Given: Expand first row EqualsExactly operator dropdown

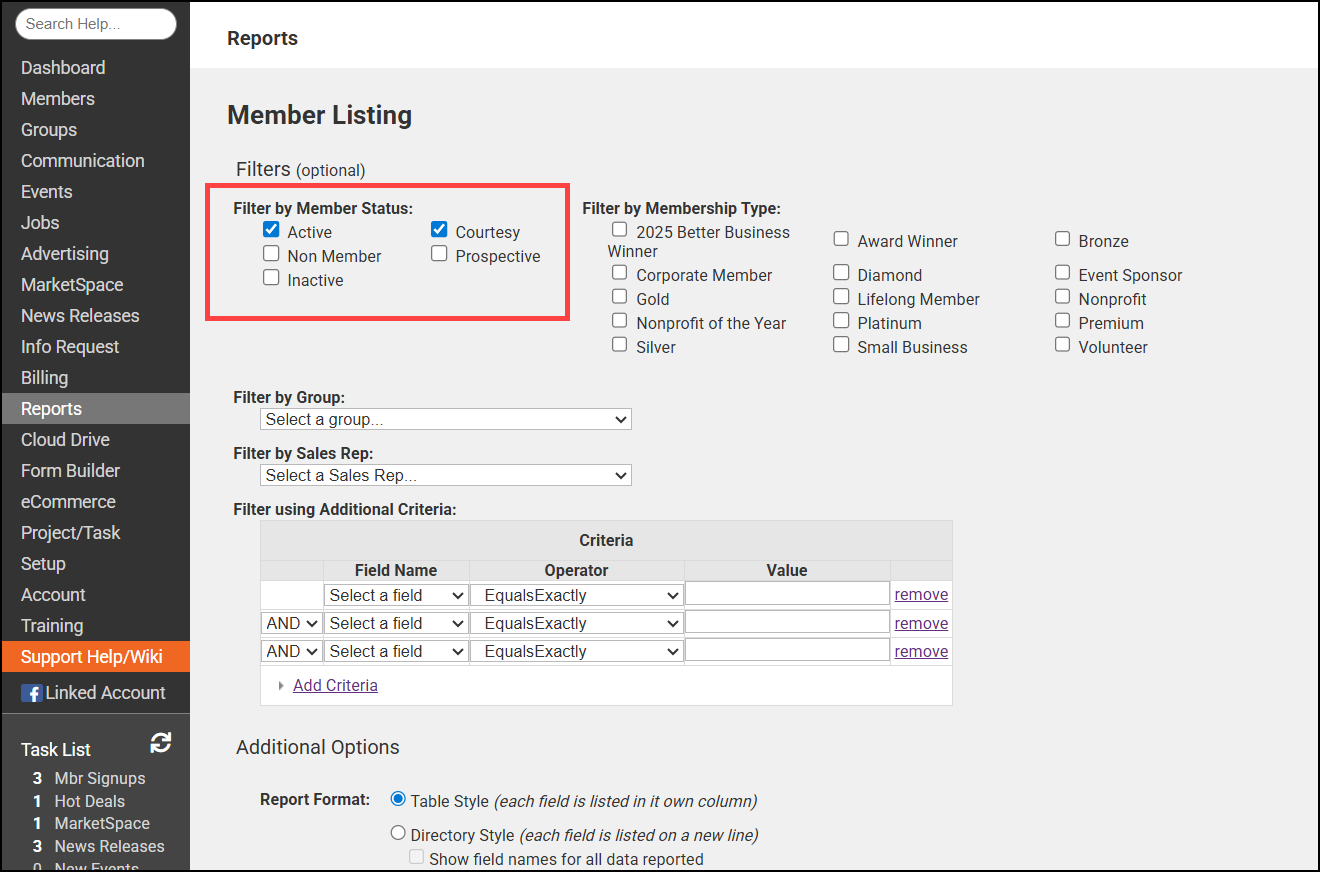Looking at the screenshot, I should click(x=577, y=595).
